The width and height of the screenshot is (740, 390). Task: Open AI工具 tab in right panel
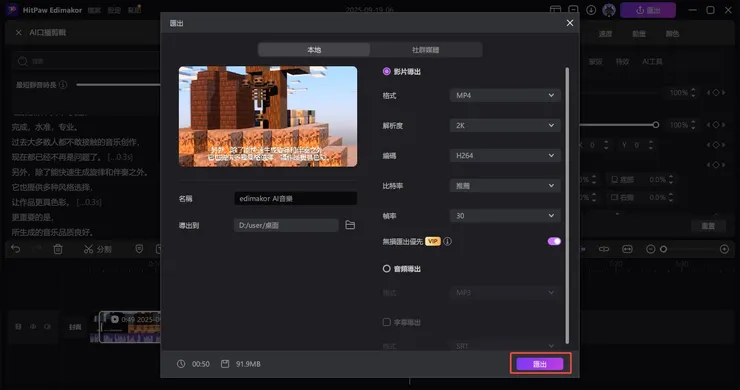[652, 61]
